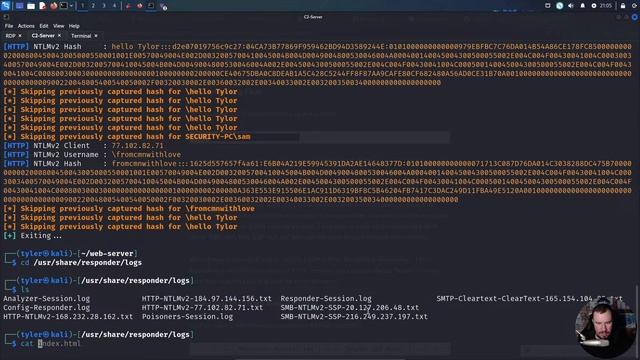The width and height of the screenshot is (640, 360).
Task: Switch to workspace 3
Action: 104,6
